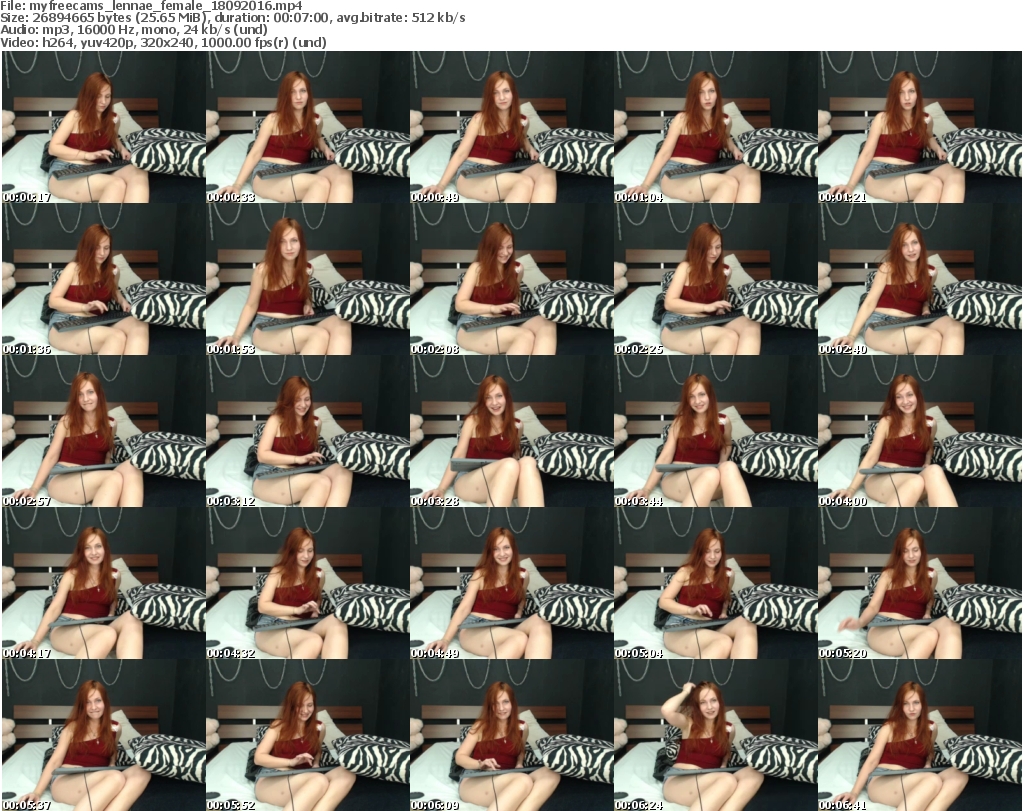Click the frame stamped 00:05:52
Image resolution: width=1024 pixels, height=811 pixels.
[308, 735]
